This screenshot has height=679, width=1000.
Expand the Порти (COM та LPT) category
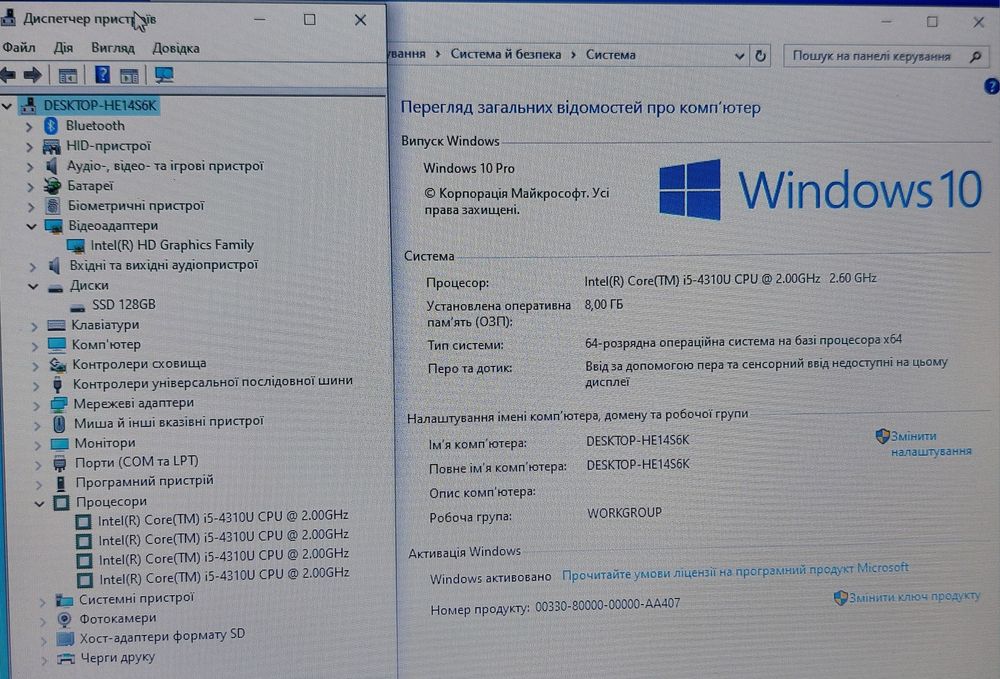tap(38, 464)
